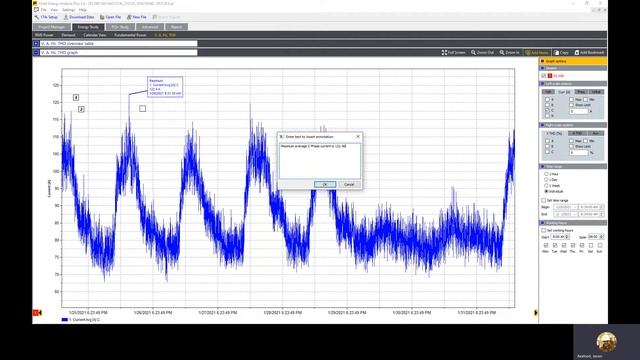Select the Individual time range
The height and width of the screenshot is (360, 640).
[x=546, y=191]
